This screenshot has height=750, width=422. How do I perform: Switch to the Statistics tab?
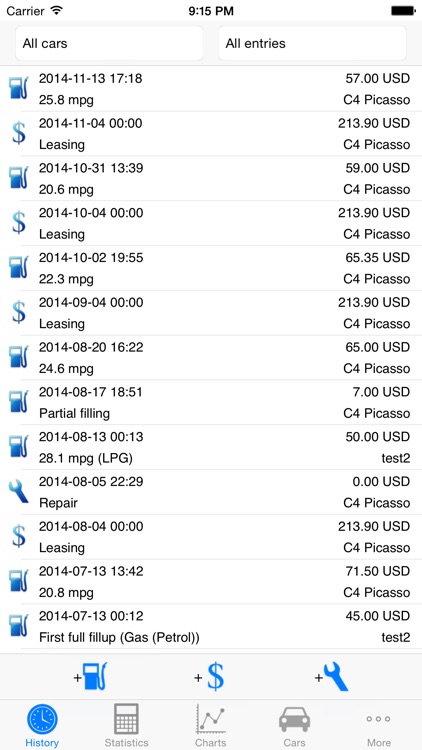point(126,725)
